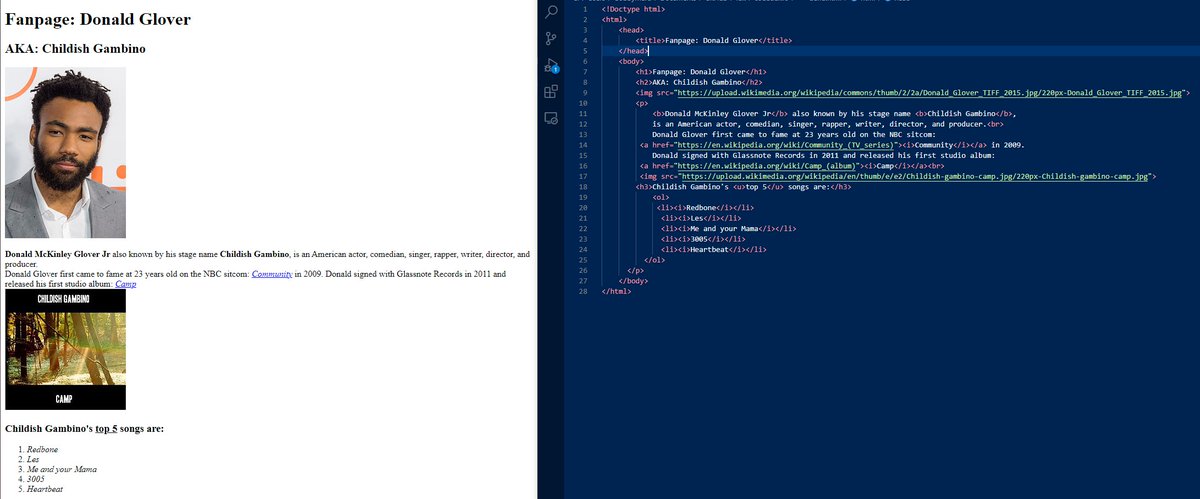1200x499 pixels.
Task: Click the Donald Glover portrait photo
Action: [65, 152]
